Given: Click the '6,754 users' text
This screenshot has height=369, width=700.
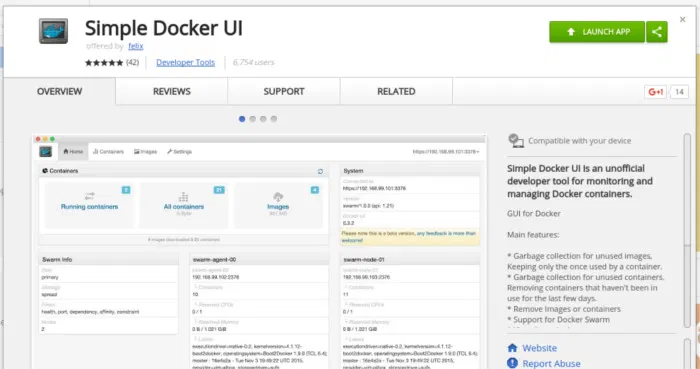Looking at the screenshot, I should click(254, 62).
